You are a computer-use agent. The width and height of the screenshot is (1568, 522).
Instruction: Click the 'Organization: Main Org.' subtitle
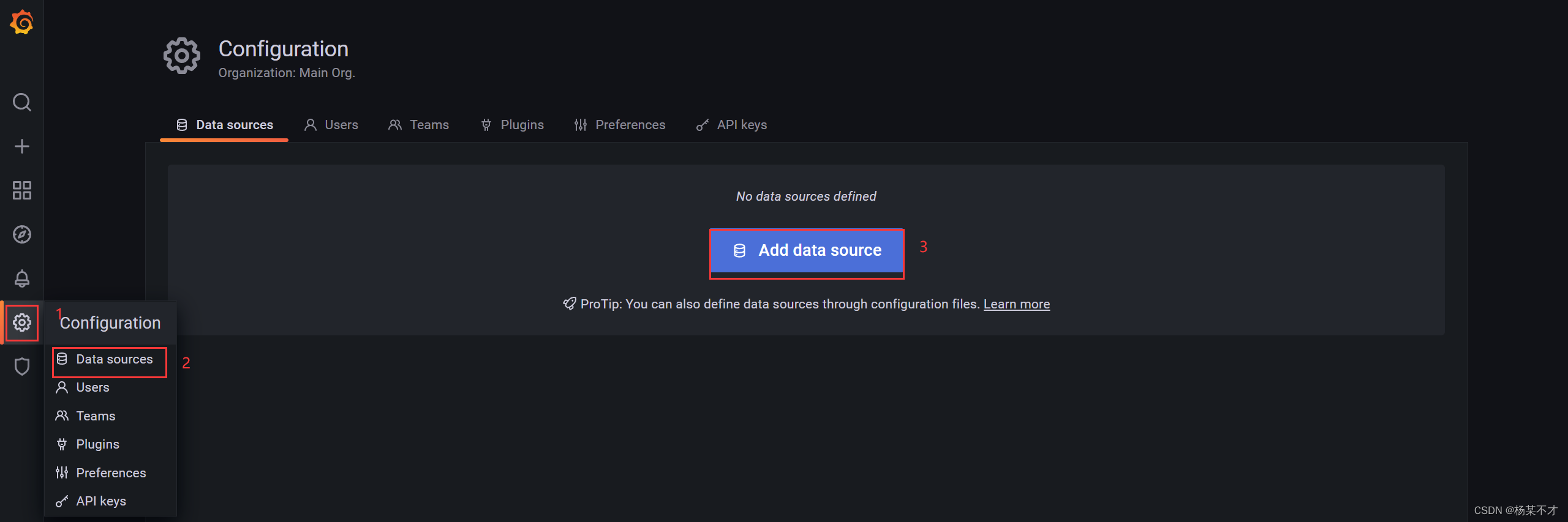tap(287, 73)
